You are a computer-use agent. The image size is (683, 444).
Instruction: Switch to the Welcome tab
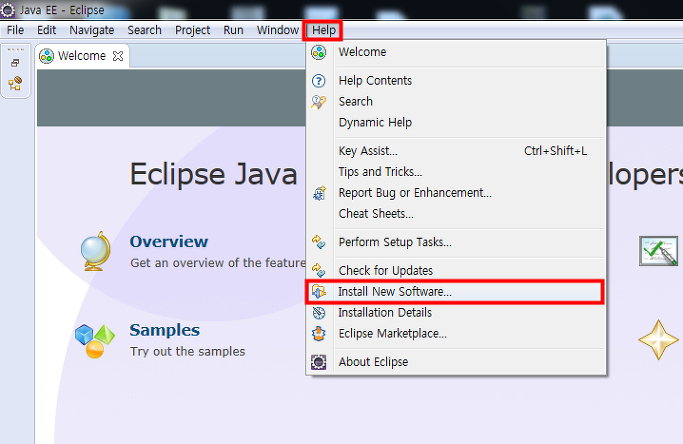(x=82, y=56)
